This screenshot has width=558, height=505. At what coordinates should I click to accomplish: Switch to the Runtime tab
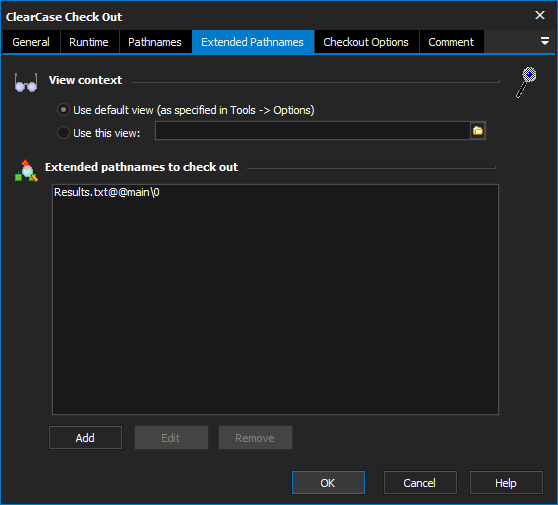89,42
